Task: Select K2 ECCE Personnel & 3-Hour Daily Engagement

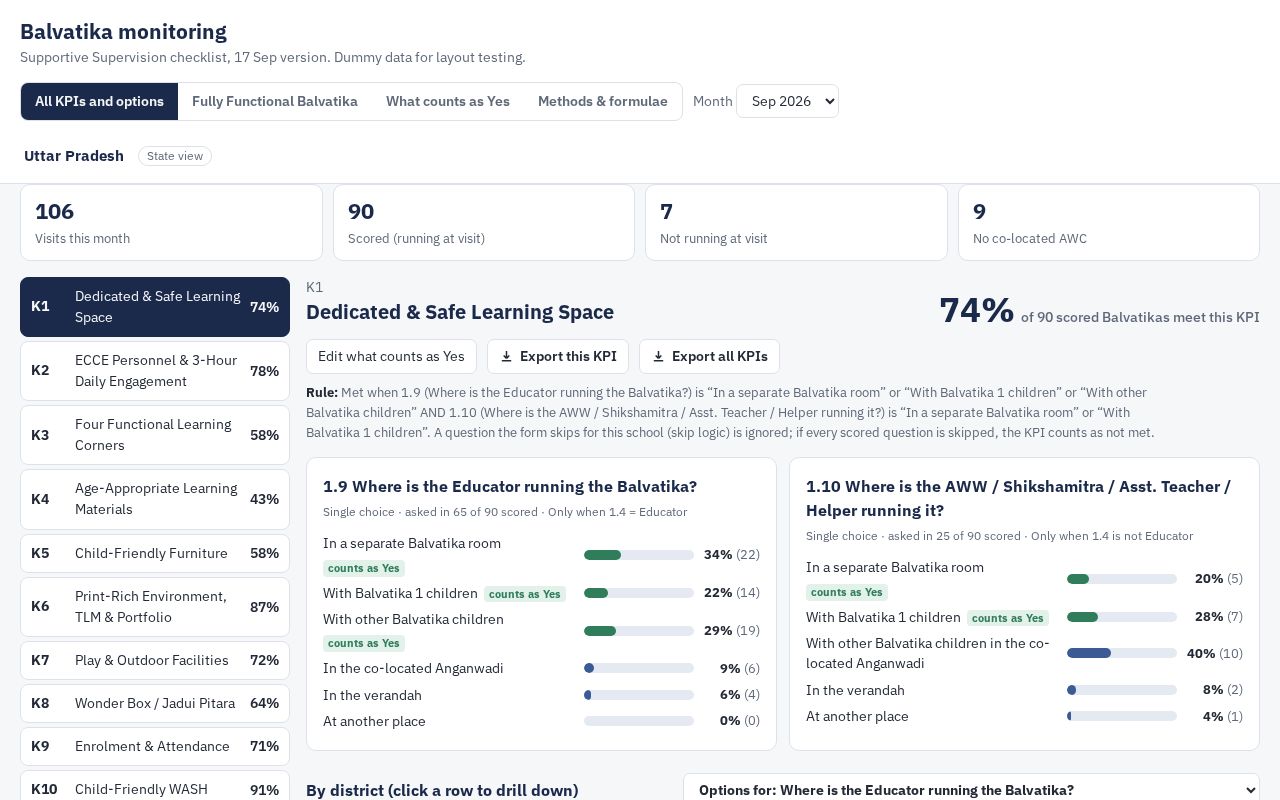Action: click(155, 371)
